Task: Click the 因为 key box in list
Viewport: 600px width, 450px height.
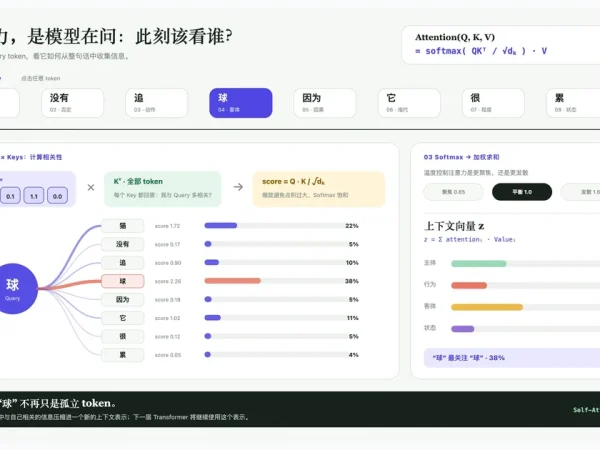Action: point(123,299)
